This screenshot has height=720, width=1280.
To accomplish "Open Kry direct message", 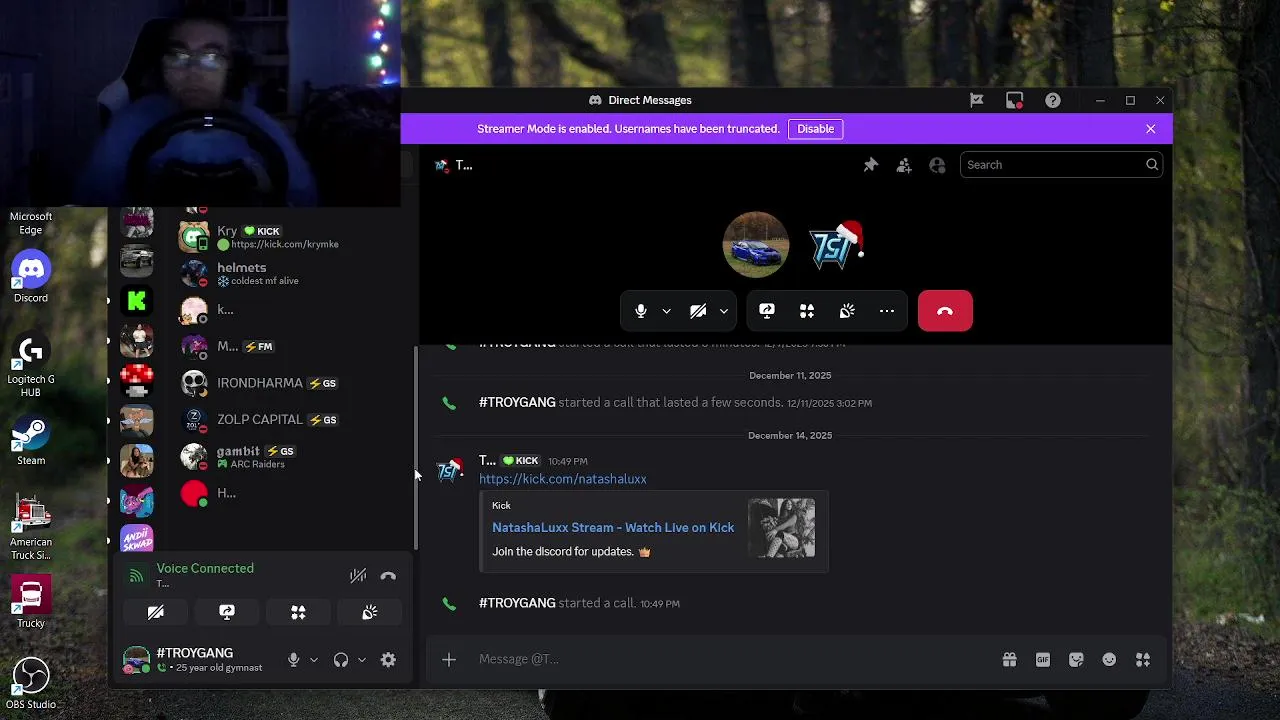I will click(290, 237).
